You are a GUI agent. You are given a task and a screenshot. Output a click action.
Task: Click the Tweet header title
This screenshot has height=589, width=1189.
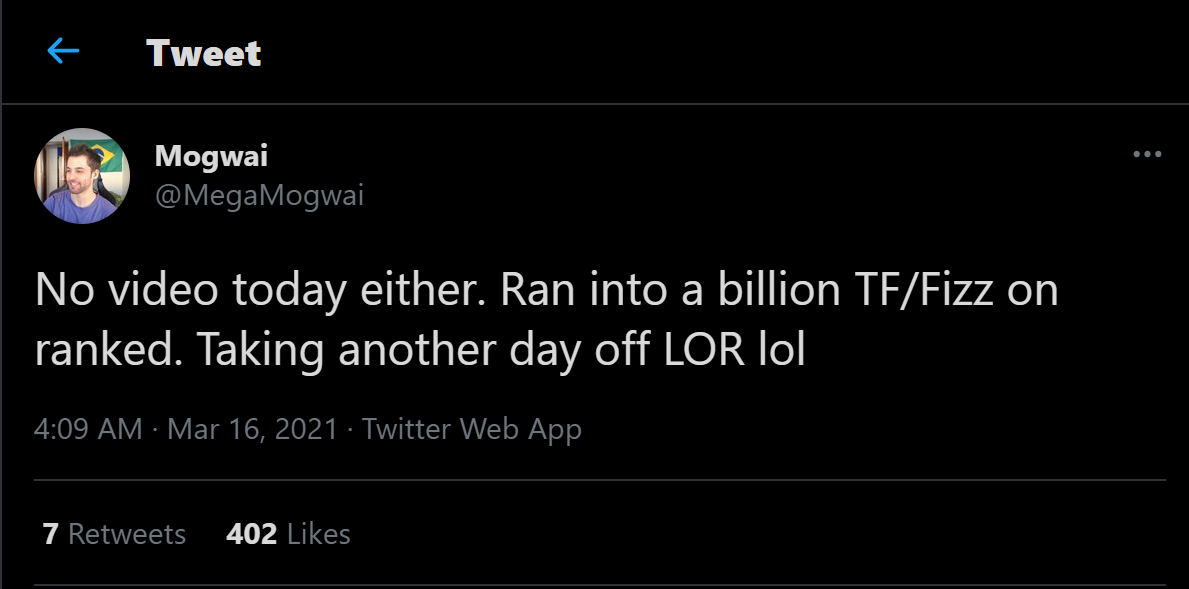pos(203,53)
